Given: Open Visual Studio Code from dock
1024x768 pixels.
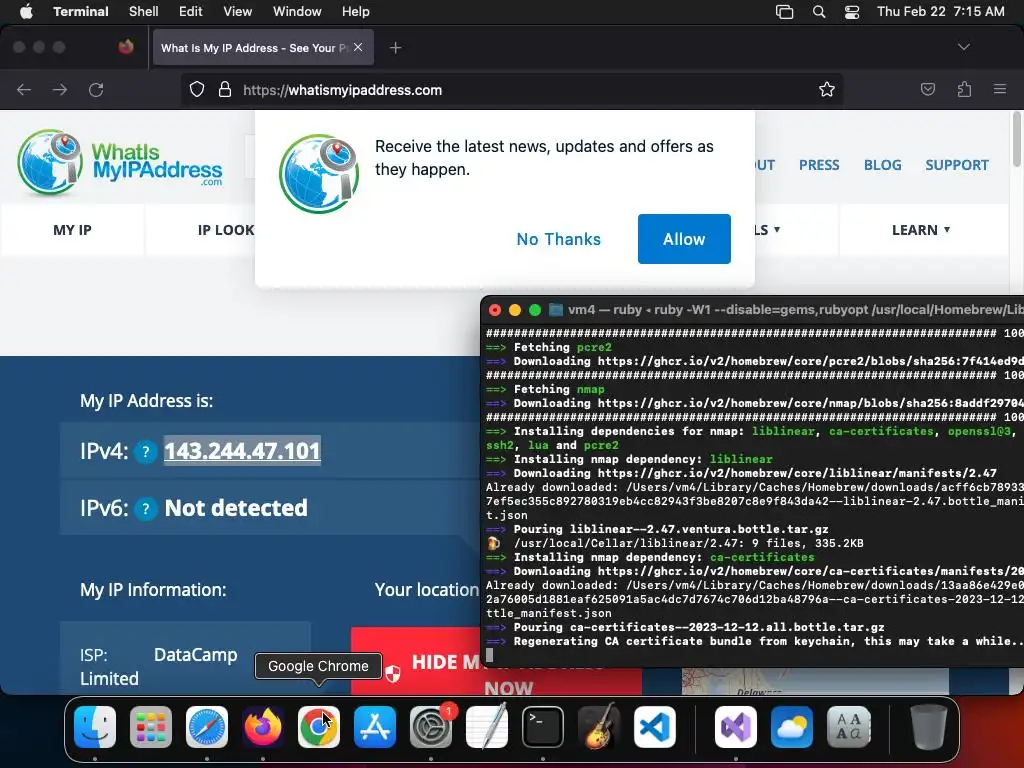Looking at the screenshot, I should coord(654,727).
